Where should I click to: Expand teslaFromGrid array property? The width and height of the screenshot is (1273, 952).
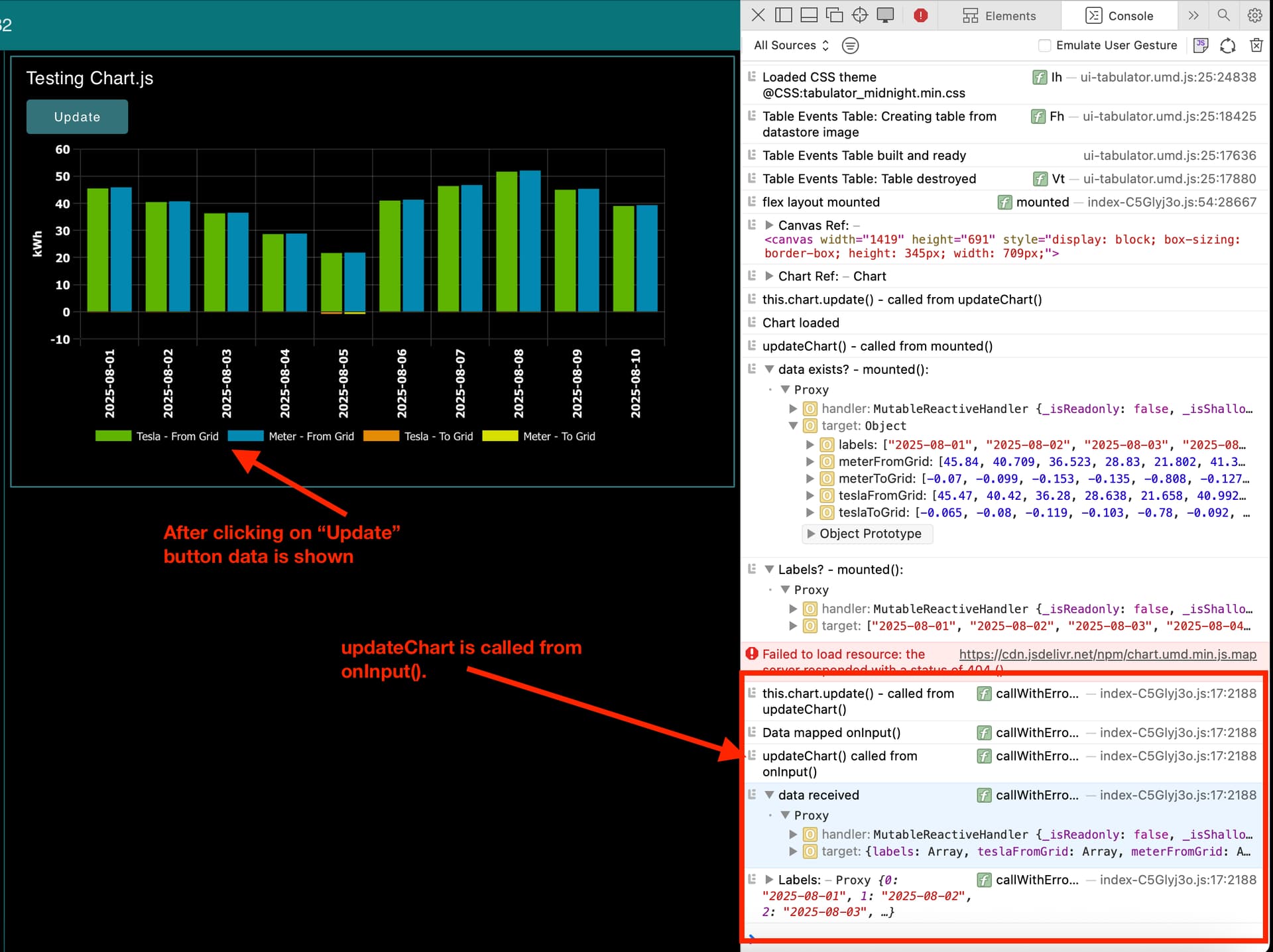point(810,495)
